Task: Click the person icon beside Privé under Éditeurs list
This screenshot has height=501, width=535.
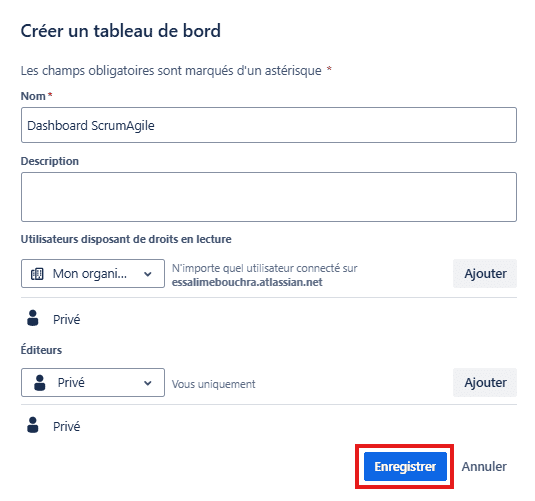Action: 33,425
